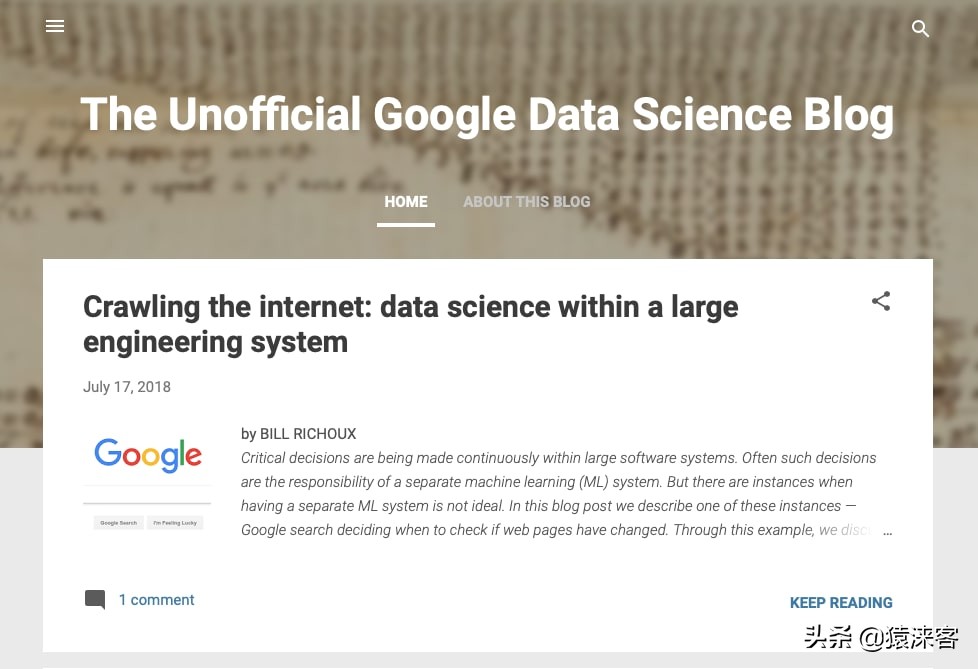Open the ABOUT THIS BLOG tab
Image resolution: width=978 pixels, height=669 pixels.
pos(526,202)
